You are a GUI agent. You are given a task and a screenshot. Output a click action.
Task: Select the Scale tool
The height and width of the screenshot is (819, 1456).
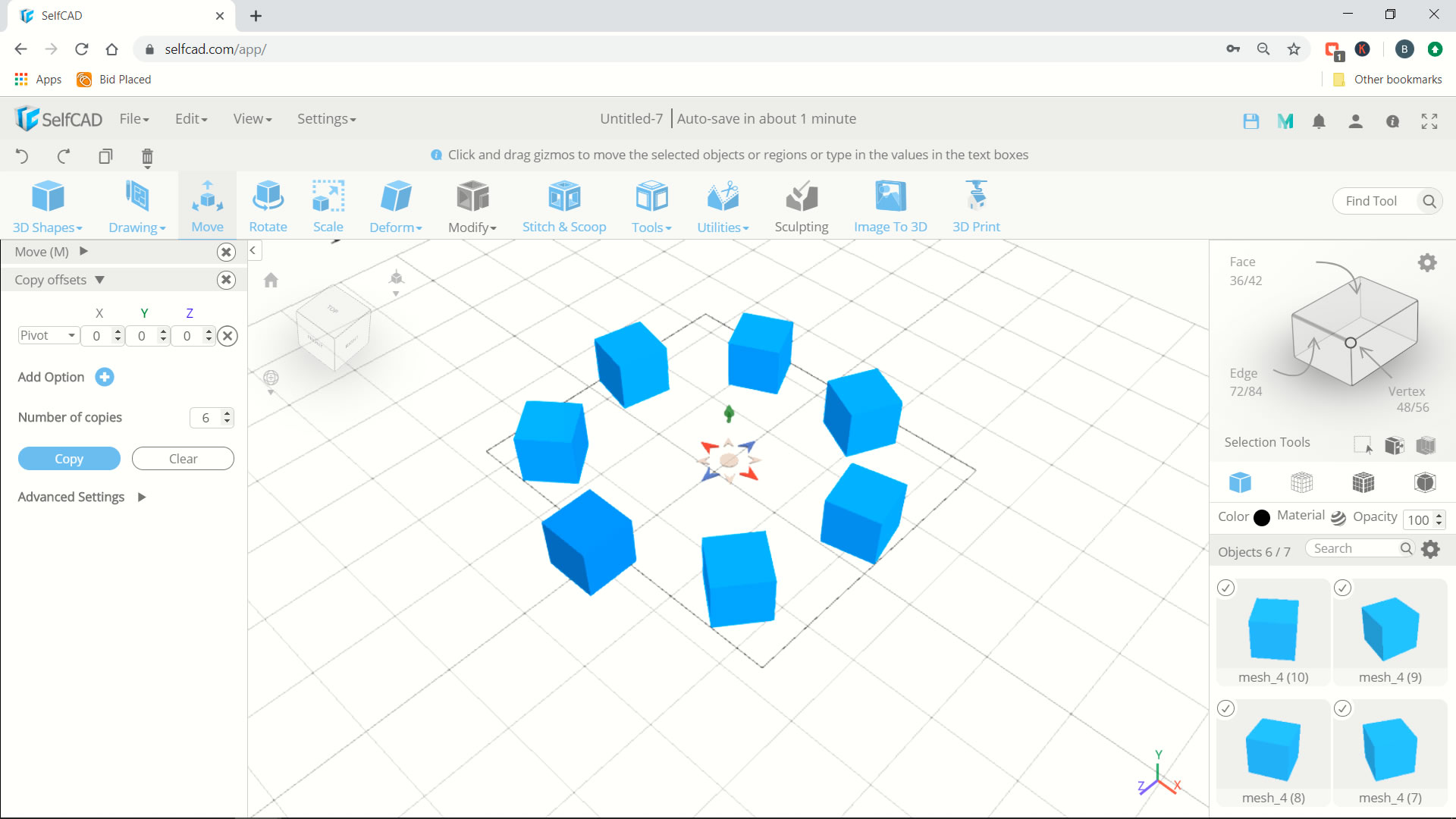click(328, 206)
